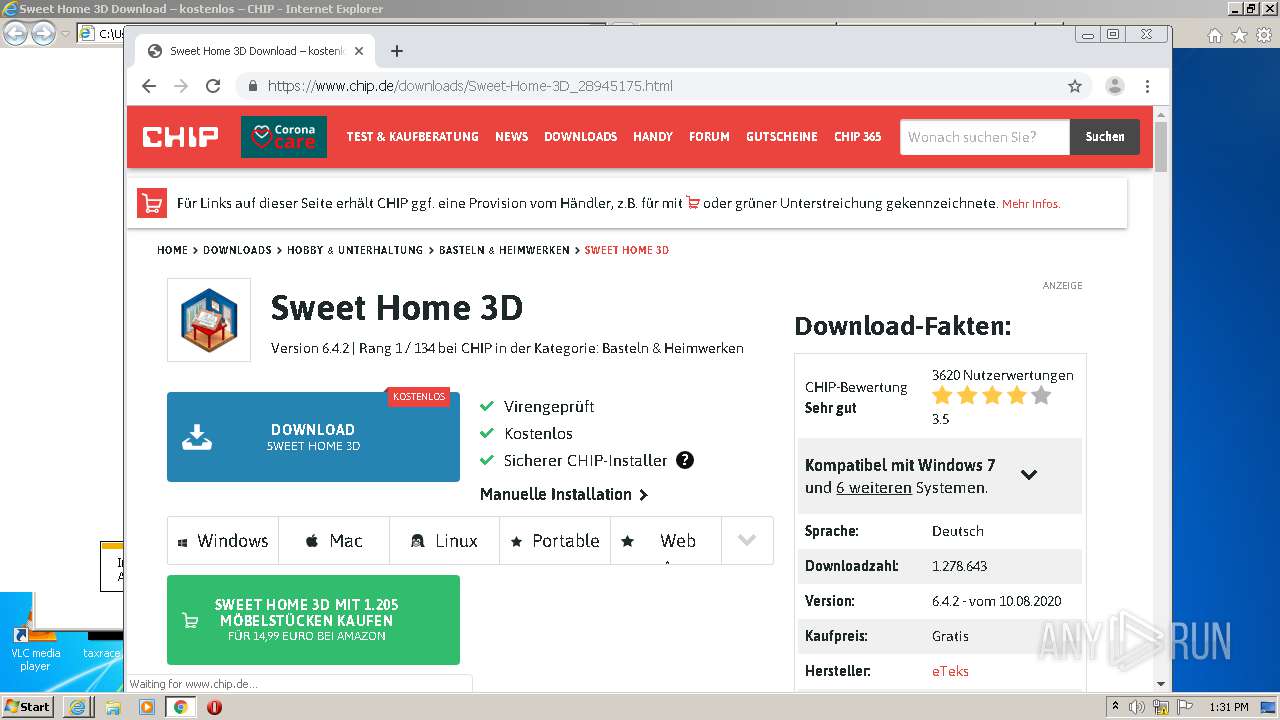Click the system tray volume icon
Screen dimensions: 1280x720
(1136, 707)
